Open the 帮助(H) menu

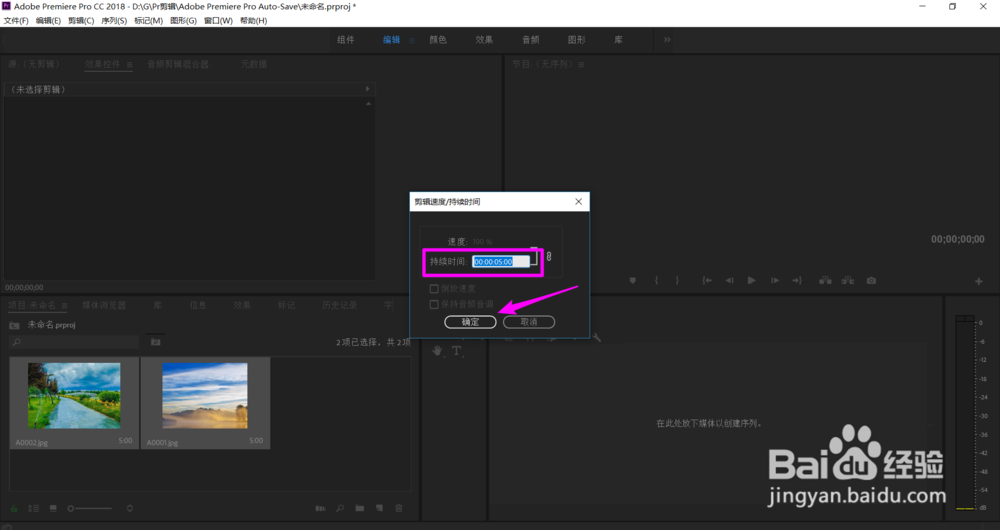253,20
